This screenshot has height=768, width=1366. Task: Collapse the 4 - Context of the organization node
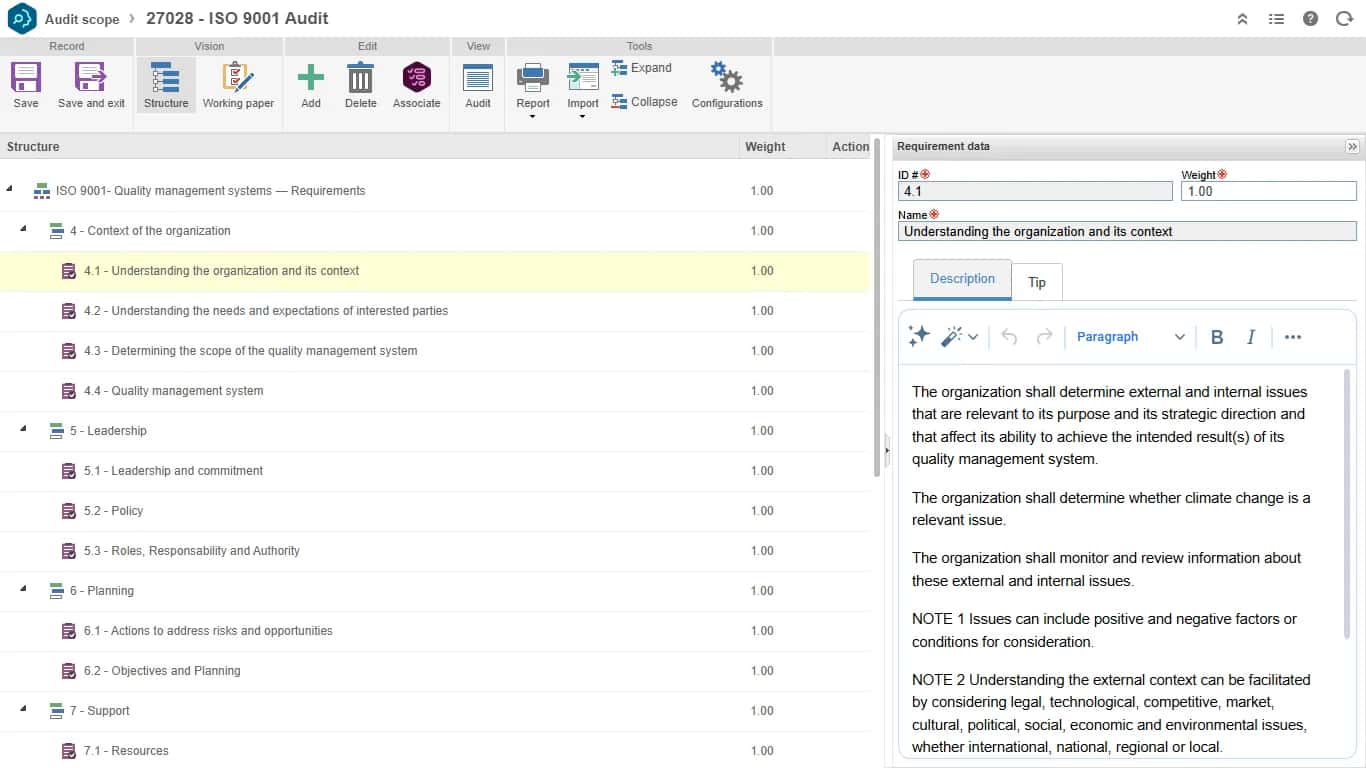[x=23, y=230]
